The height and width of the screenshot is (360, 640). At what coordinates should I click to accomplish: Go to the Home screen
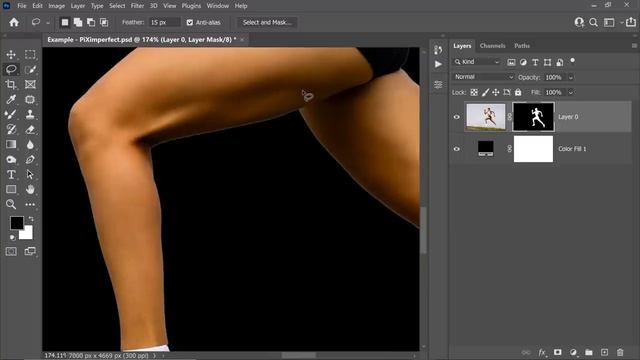14,22
